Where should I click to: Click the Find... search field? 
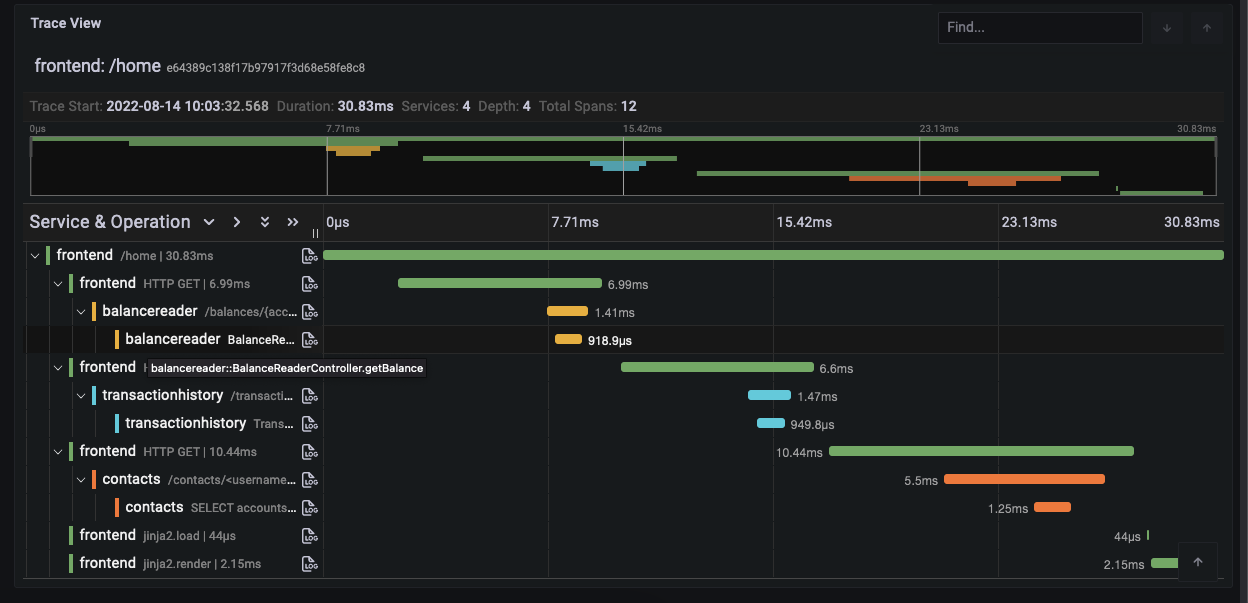point(1040,28)
